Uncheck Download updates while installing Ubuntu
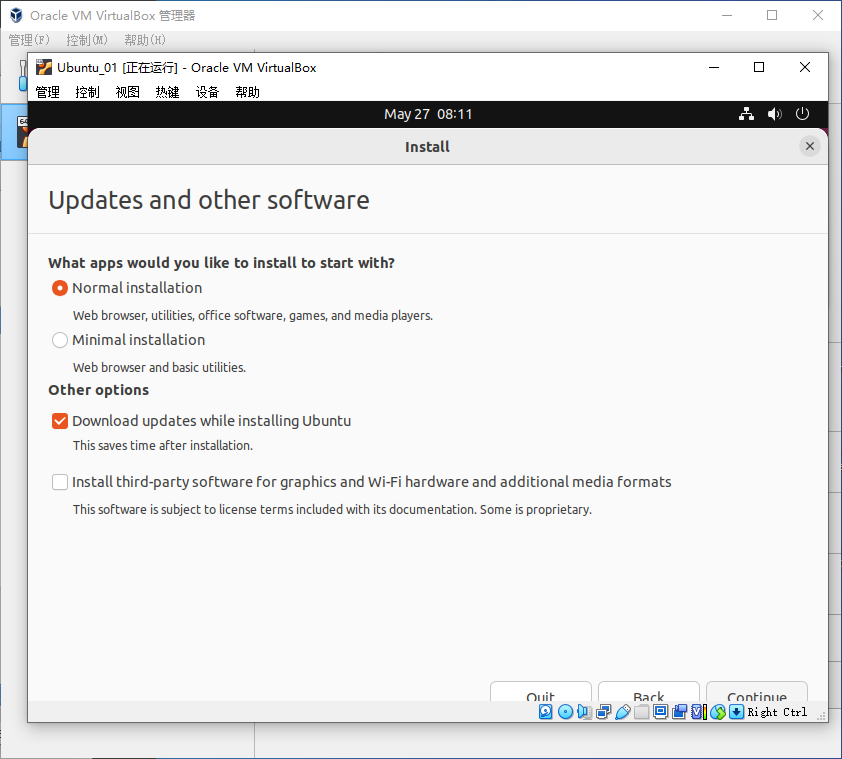This screenshot has width=842, height=759. pos(60,421)
